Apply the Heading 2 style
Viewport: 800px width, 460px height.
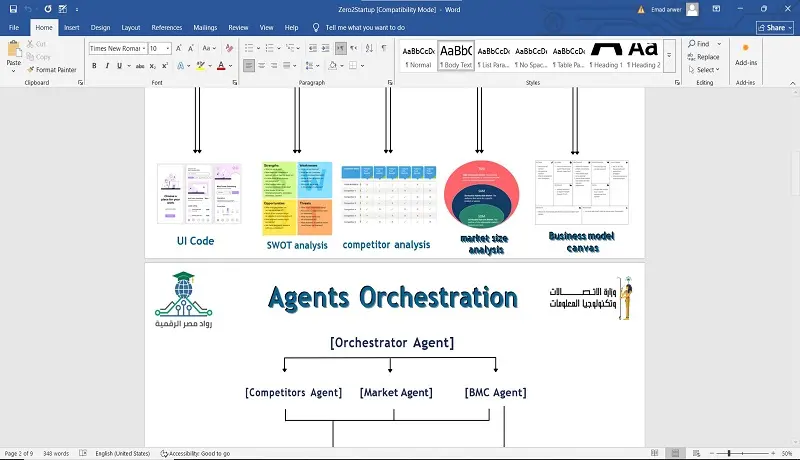[x=643, y=56]
